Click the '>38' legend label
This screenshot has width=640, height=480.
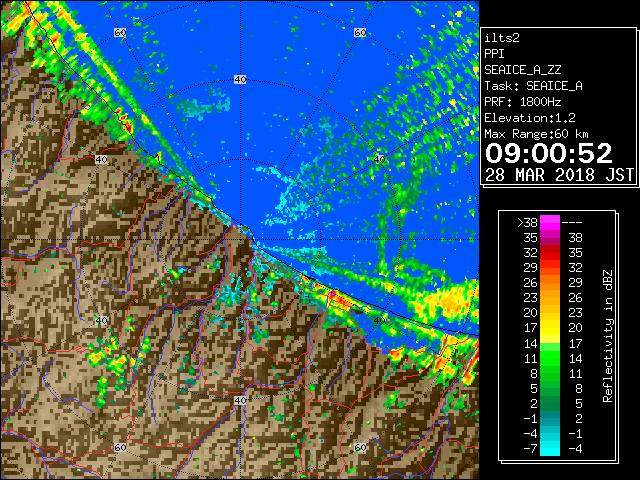point(527,222)
